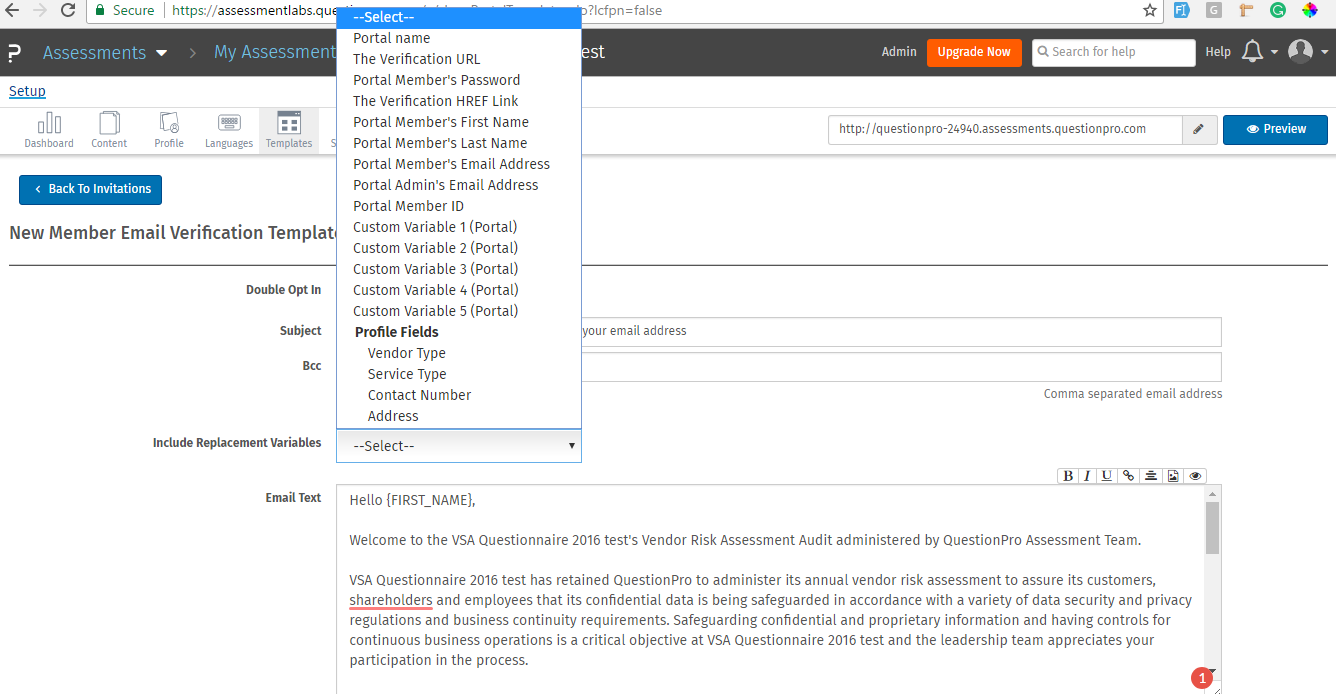Choose "The Verification URL" from the list
The image size is (1336, 694).
[x=416, y=59]
